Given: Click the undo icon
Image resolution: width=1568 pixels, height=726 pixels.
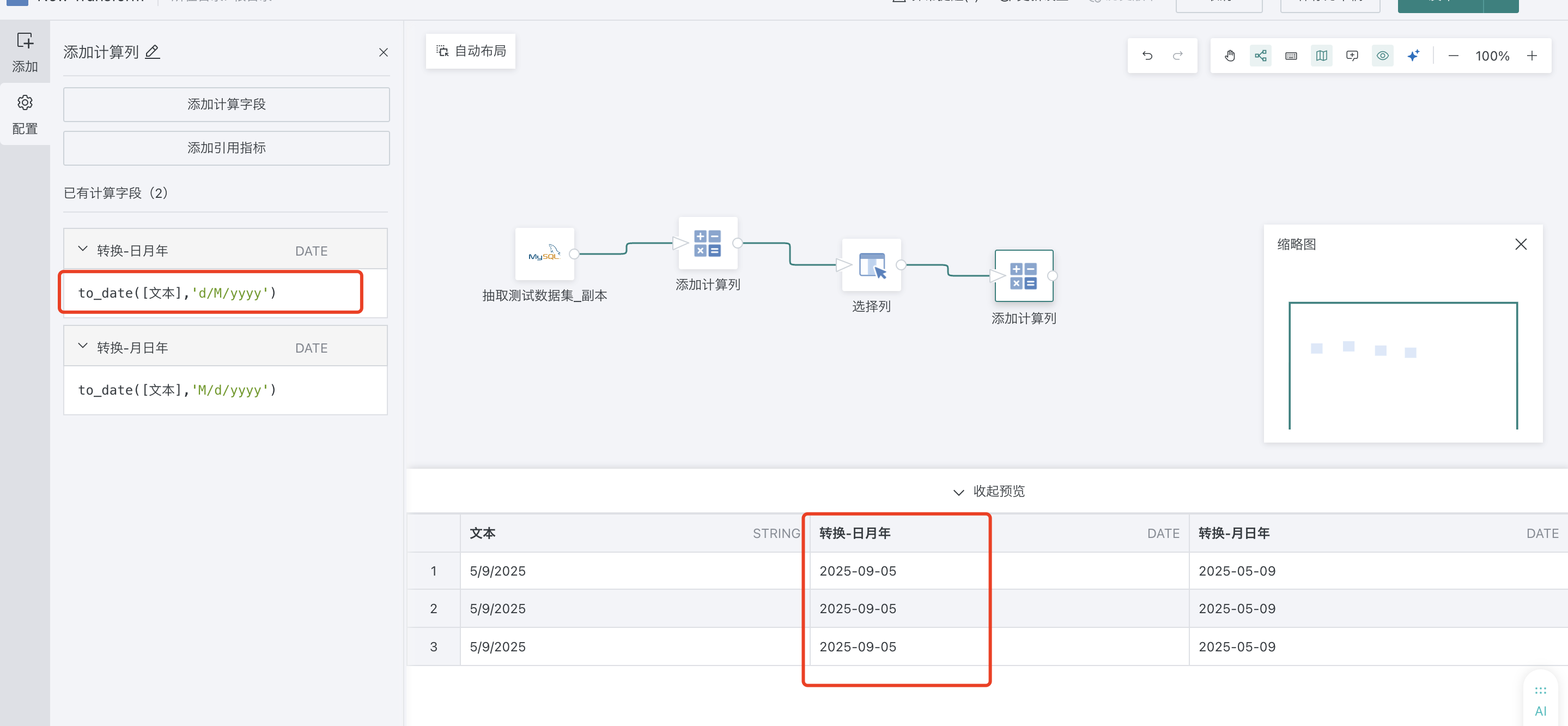Looking at the screenshot, I should [x=1147, y=56].
